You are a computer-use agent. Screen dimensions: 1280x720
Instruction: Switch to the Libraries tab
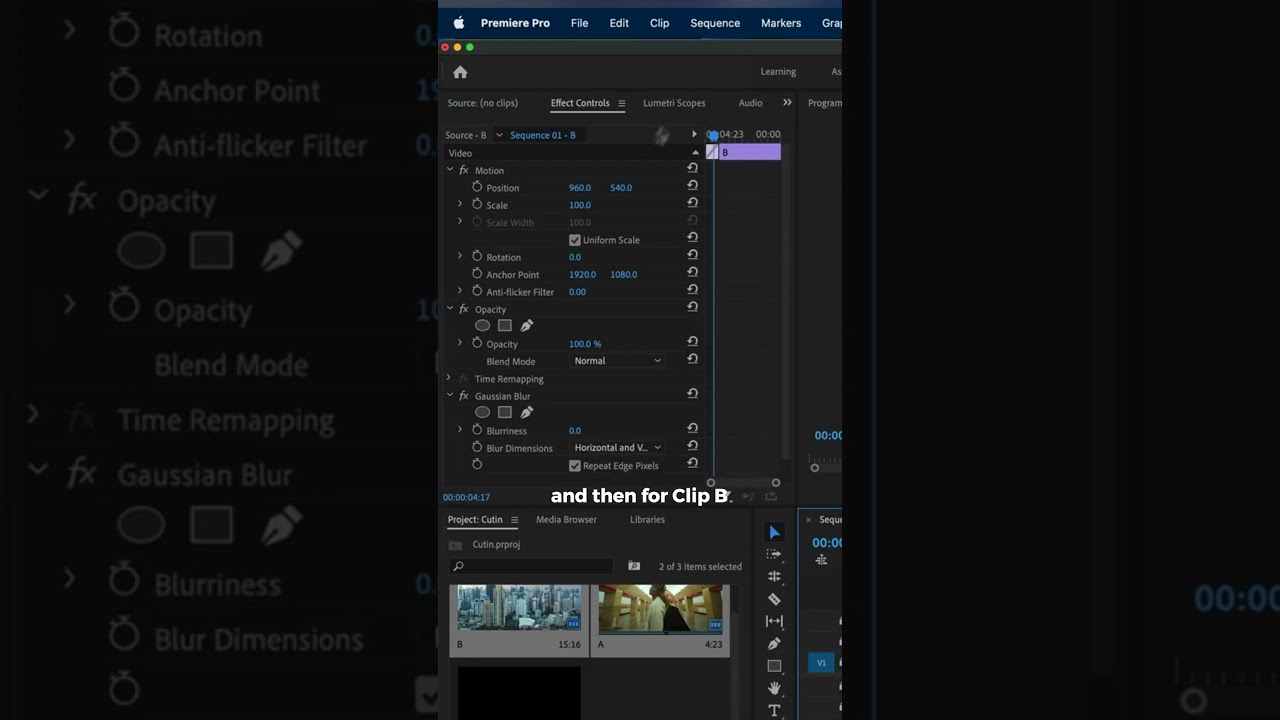[647, 520]
